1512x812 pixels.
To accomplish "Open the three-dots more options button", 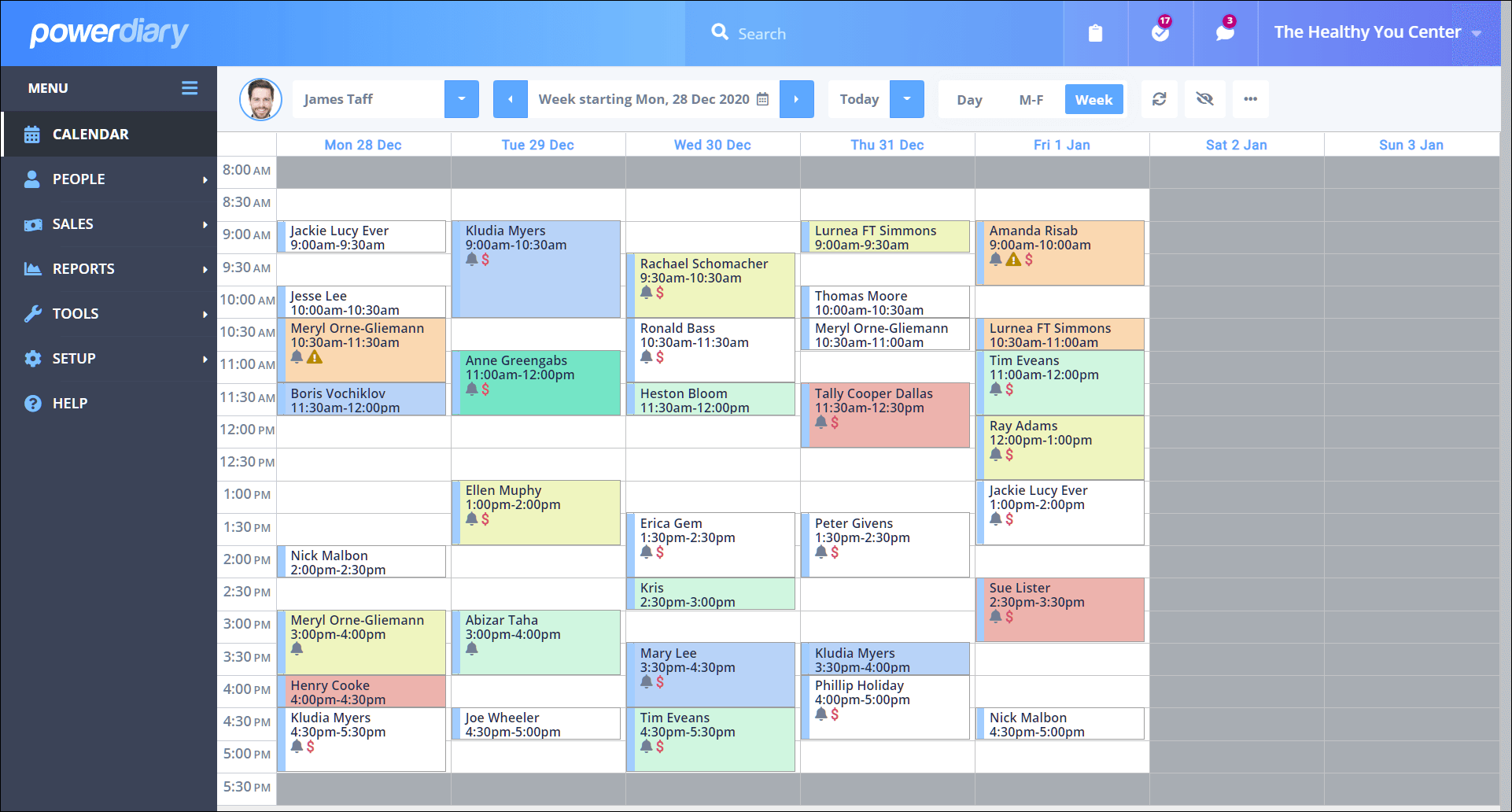I will coord(1251,99).
